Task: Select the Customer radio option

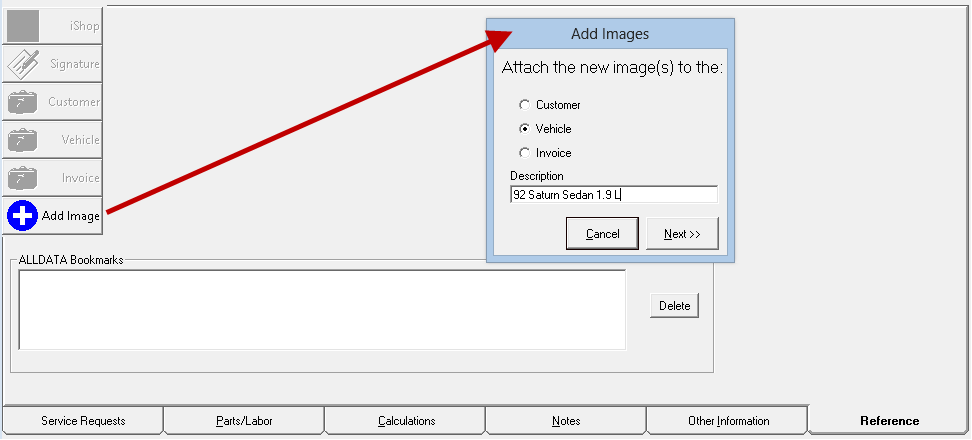Action: point(524,105)
